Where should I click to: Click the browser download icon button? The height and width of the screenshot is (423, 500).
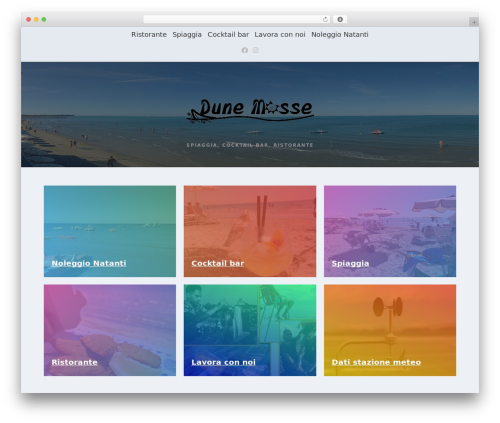coord(340,20)
